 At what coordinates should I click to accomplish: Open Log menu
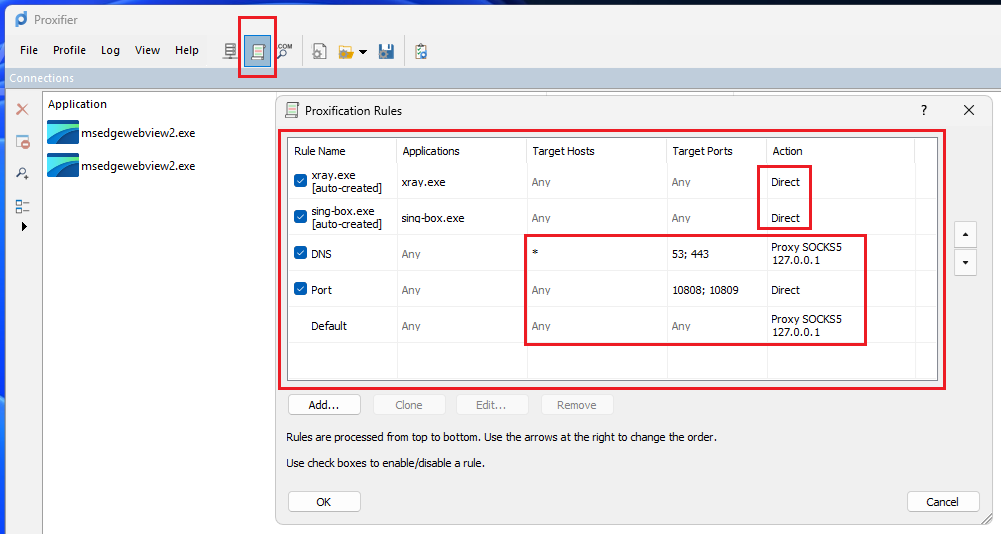click(x=110, y=50)
